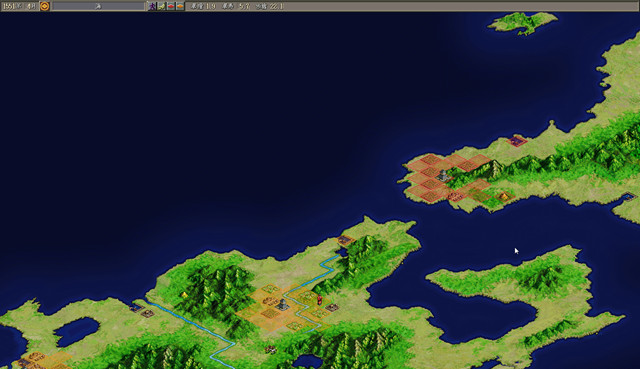Image resolution: width=640 pixels, height=369 pixels.
Task: Click the harbor tile at far right coast
Action: pos(627,197)
